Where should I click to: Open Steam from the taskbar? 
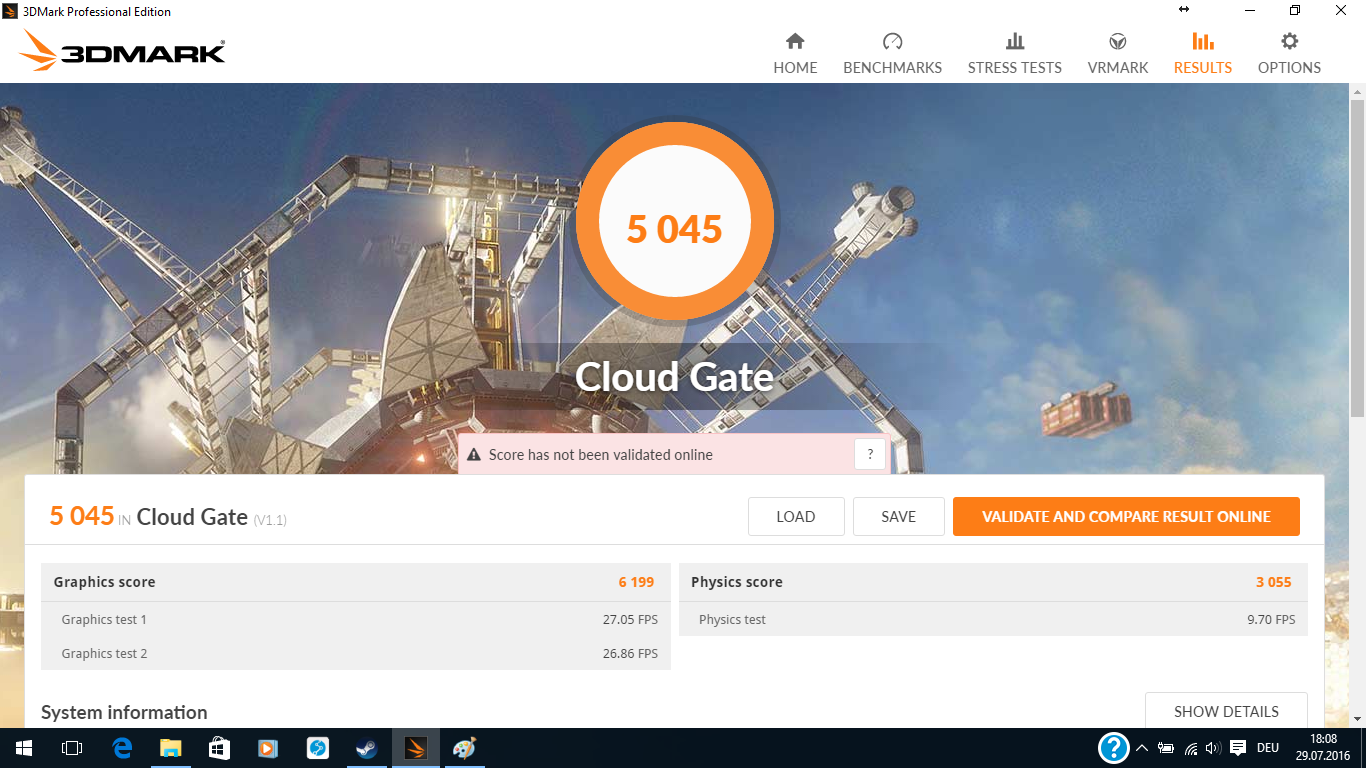coord(367,748)
